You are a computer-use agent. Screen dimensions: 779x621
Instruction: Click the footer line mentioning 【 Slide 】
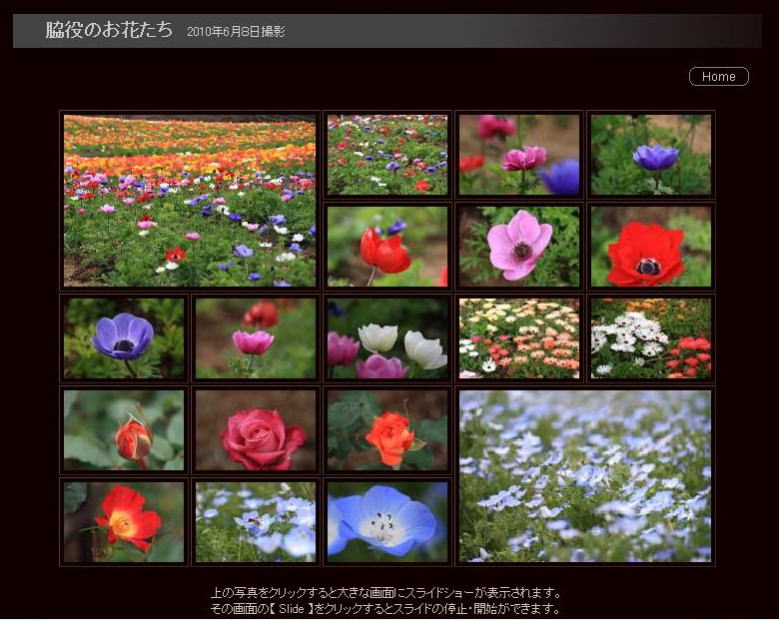386,609
